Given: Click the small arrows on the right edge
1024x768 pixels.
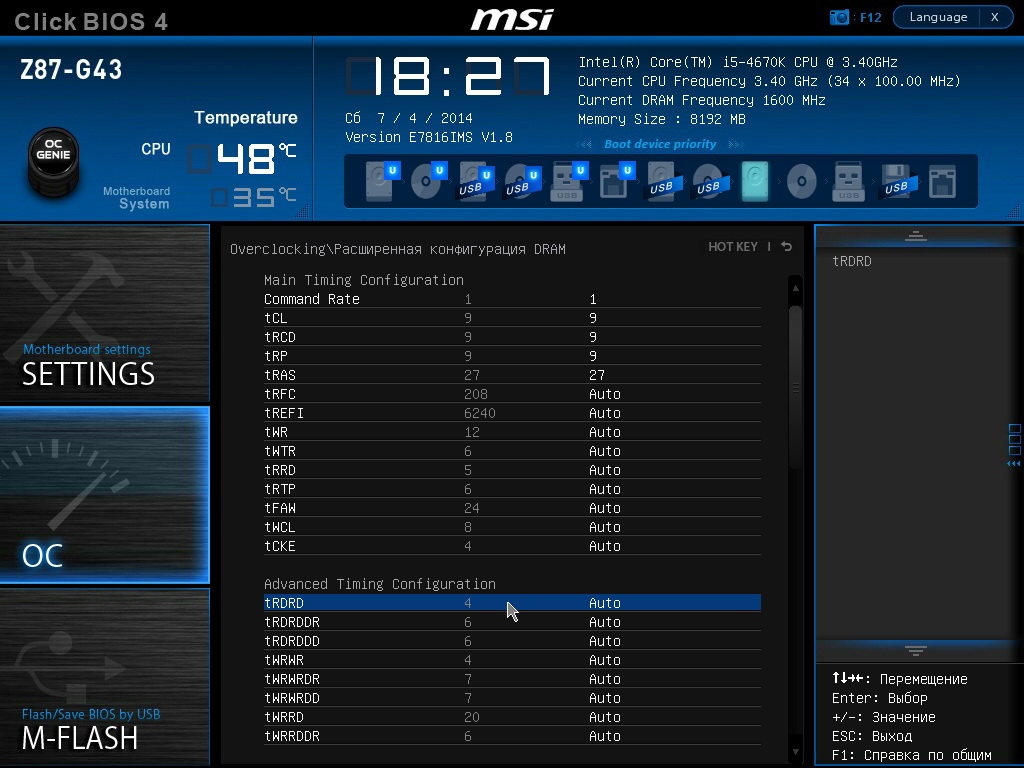Looking at the screenshot, I should [1014, 464].
